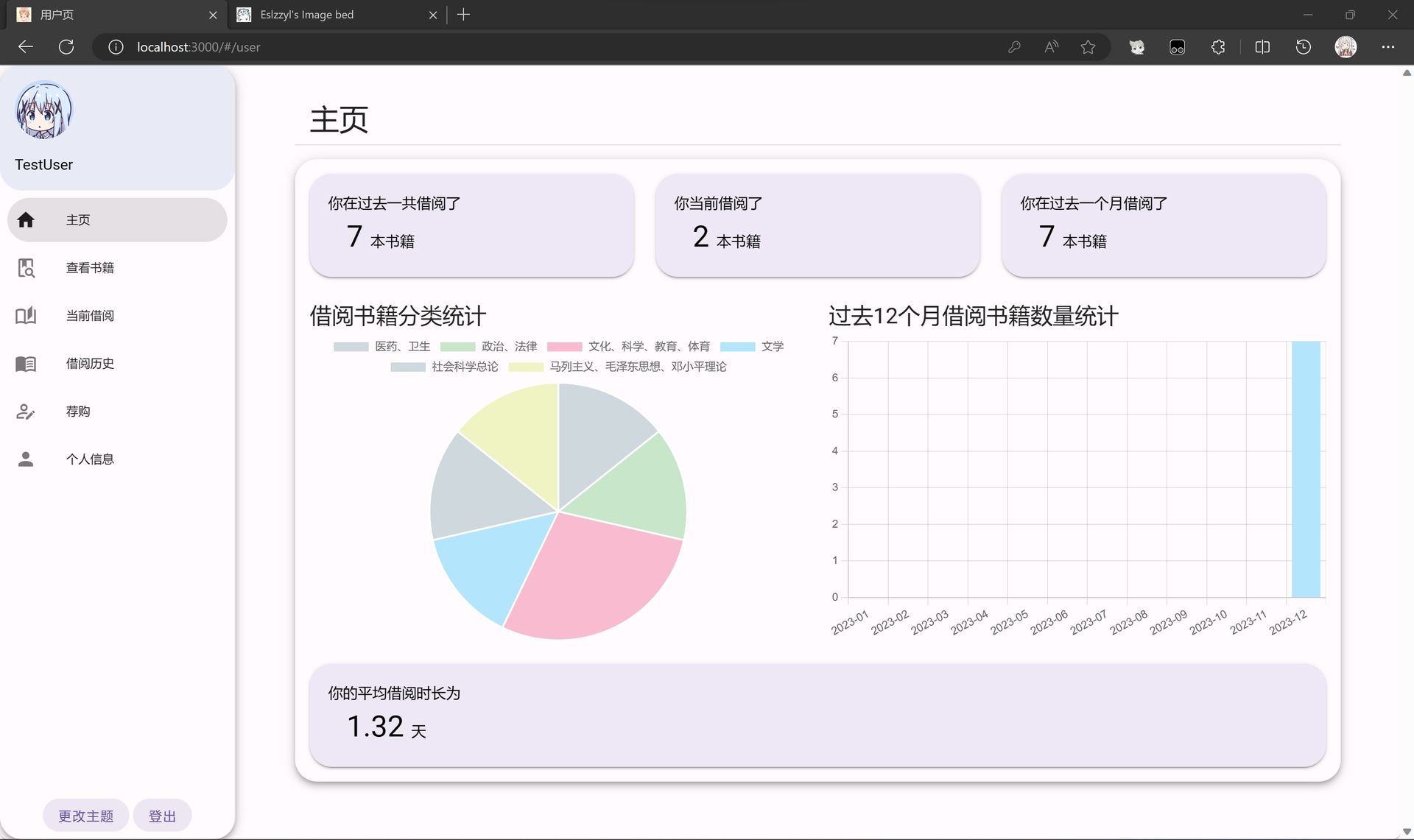This screenshot has width=1414, height=840.
Task: Click the 你当前借阅了 card
Action: (x=817, y=225)
